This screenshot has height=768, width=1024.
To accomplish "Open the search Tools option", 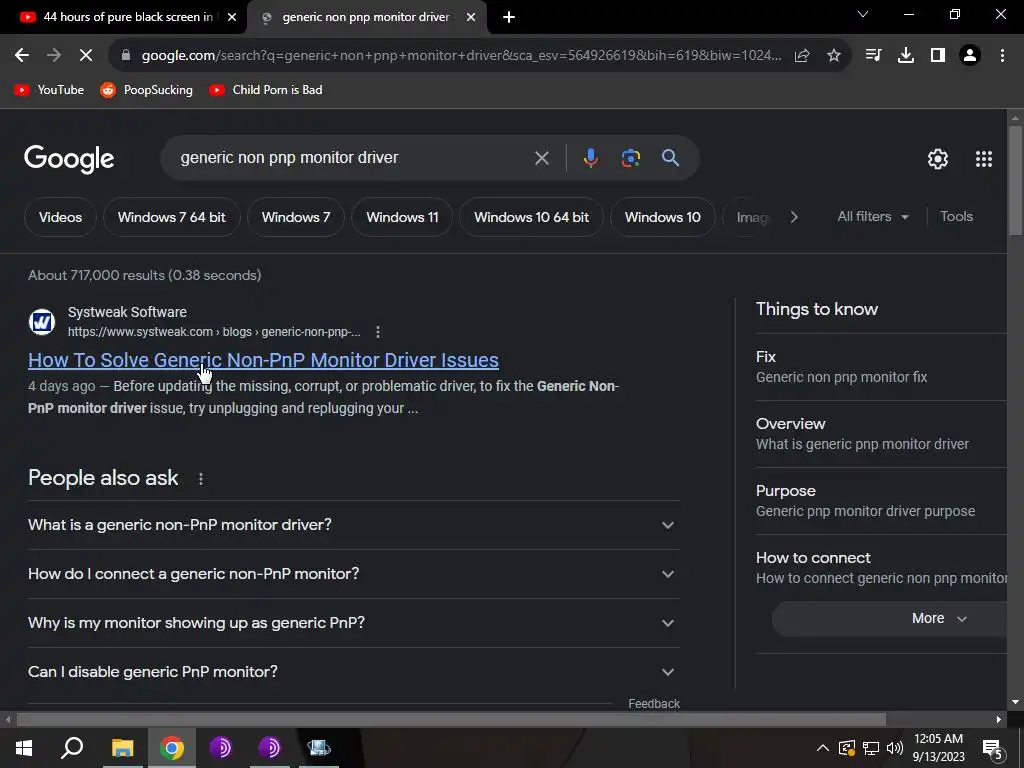I will click(956, 217).
